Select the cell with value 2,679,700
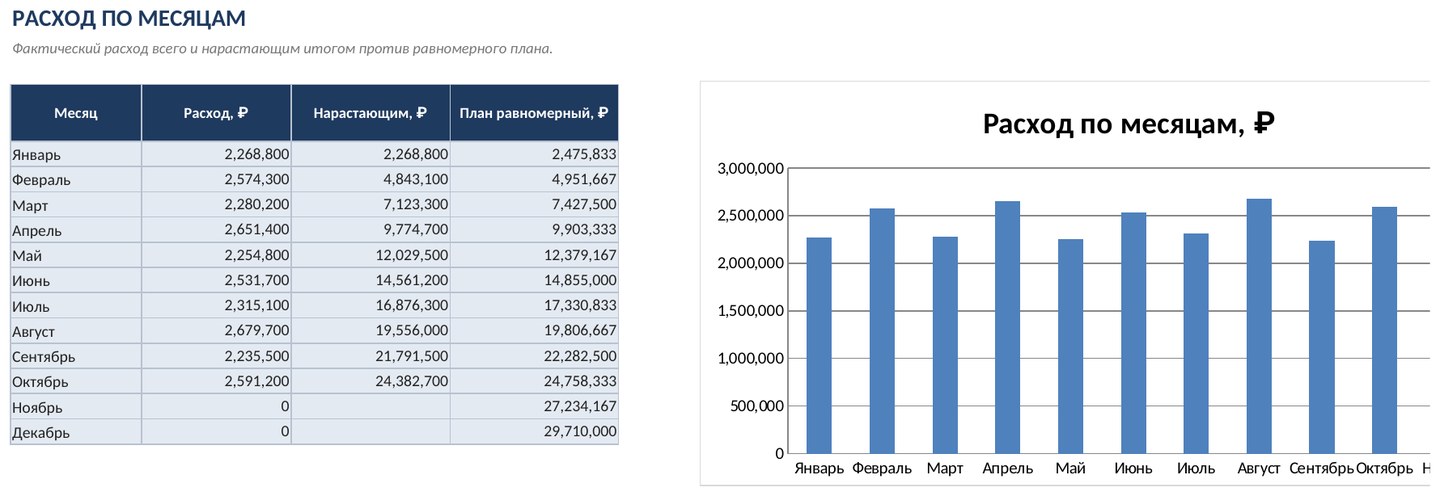 [x=216, y=331]
